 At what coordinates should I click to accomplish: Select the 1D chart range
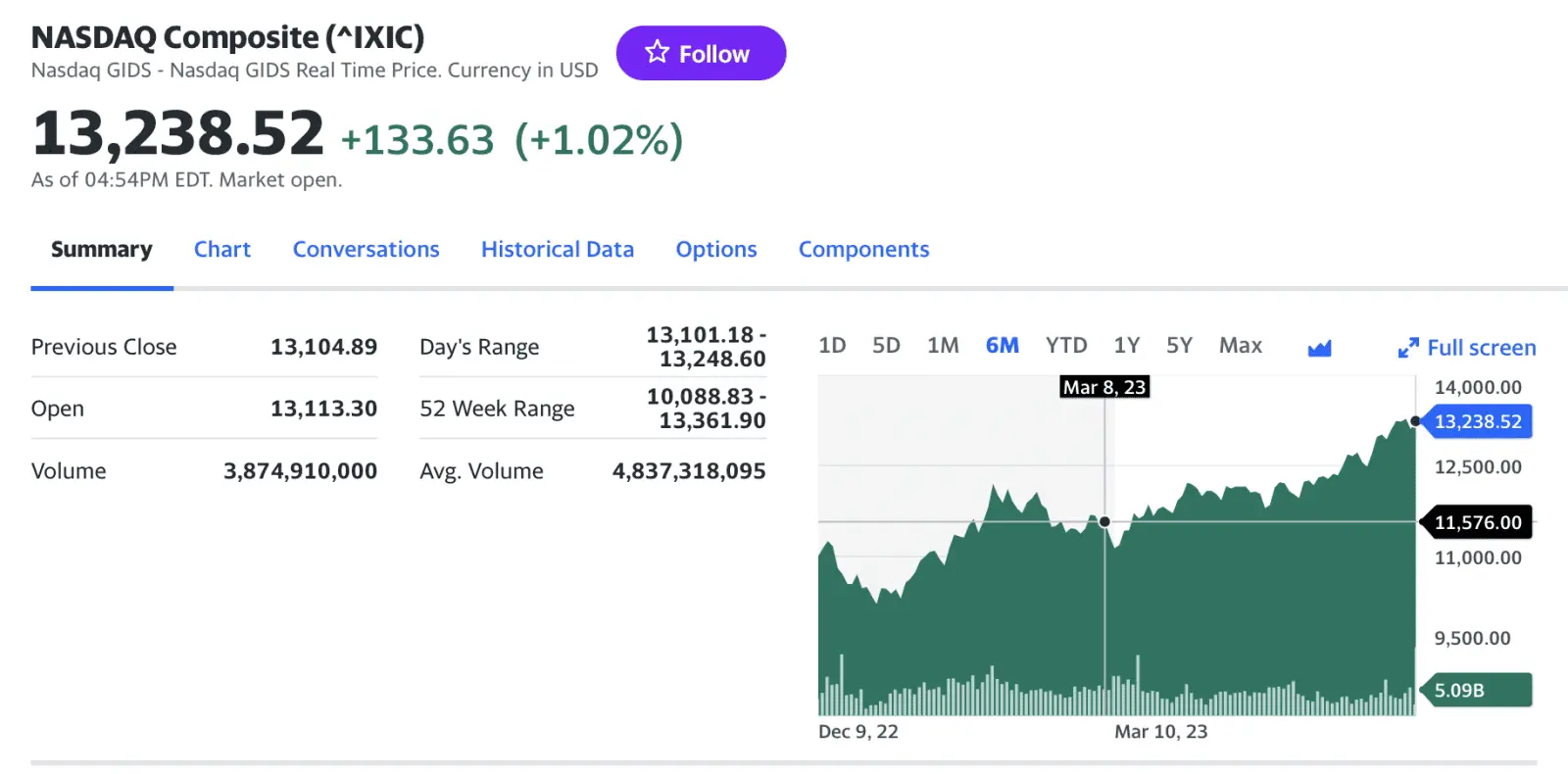tap(832, 346)
